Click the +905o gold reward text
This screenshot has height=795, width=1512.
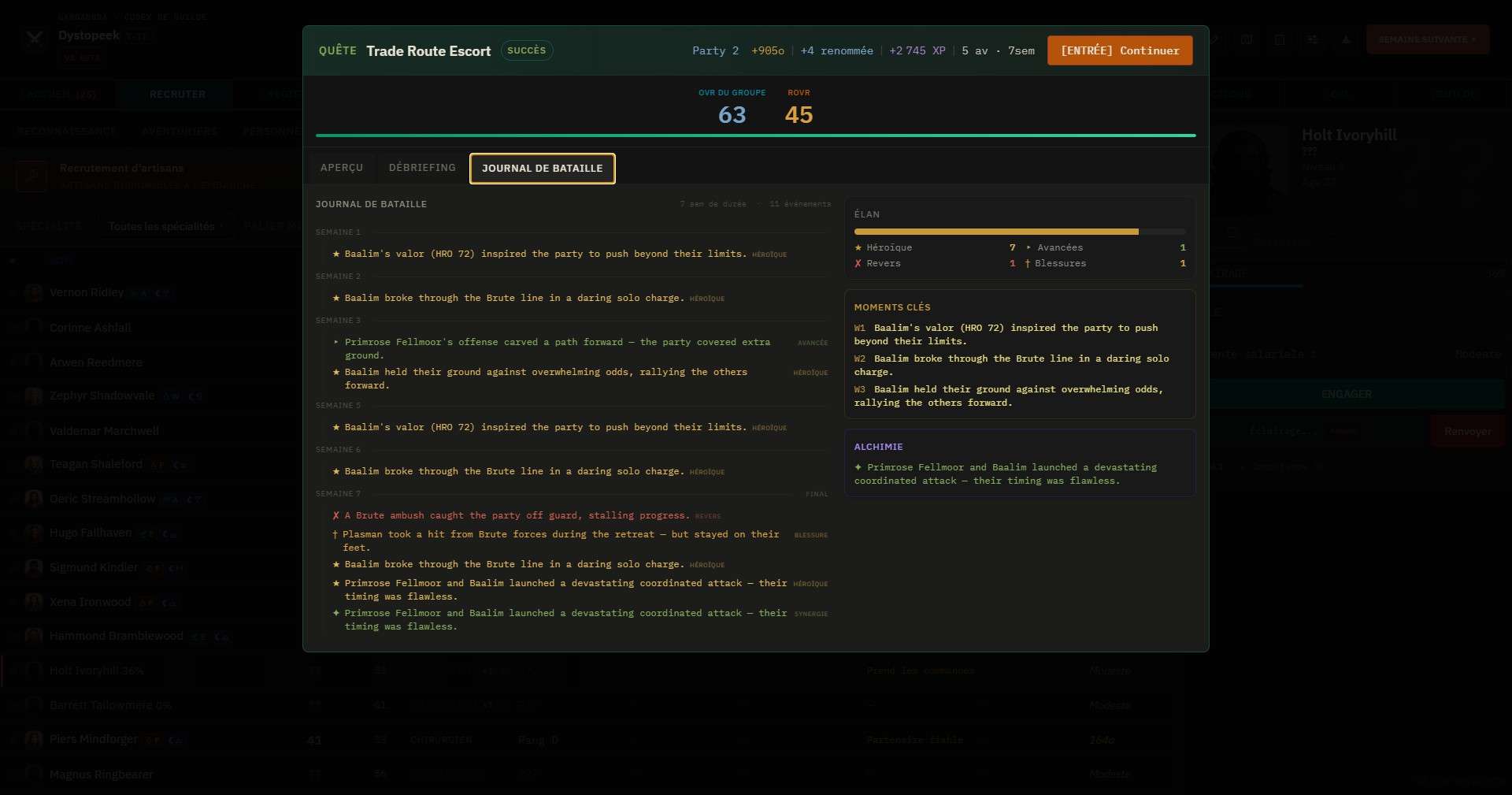[x=767, y=50]
